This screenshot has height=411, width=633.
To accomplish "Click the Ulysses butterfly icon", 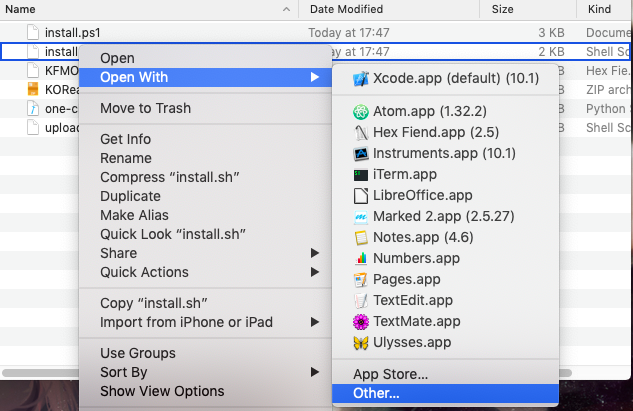I will click(x=361, y=342).
